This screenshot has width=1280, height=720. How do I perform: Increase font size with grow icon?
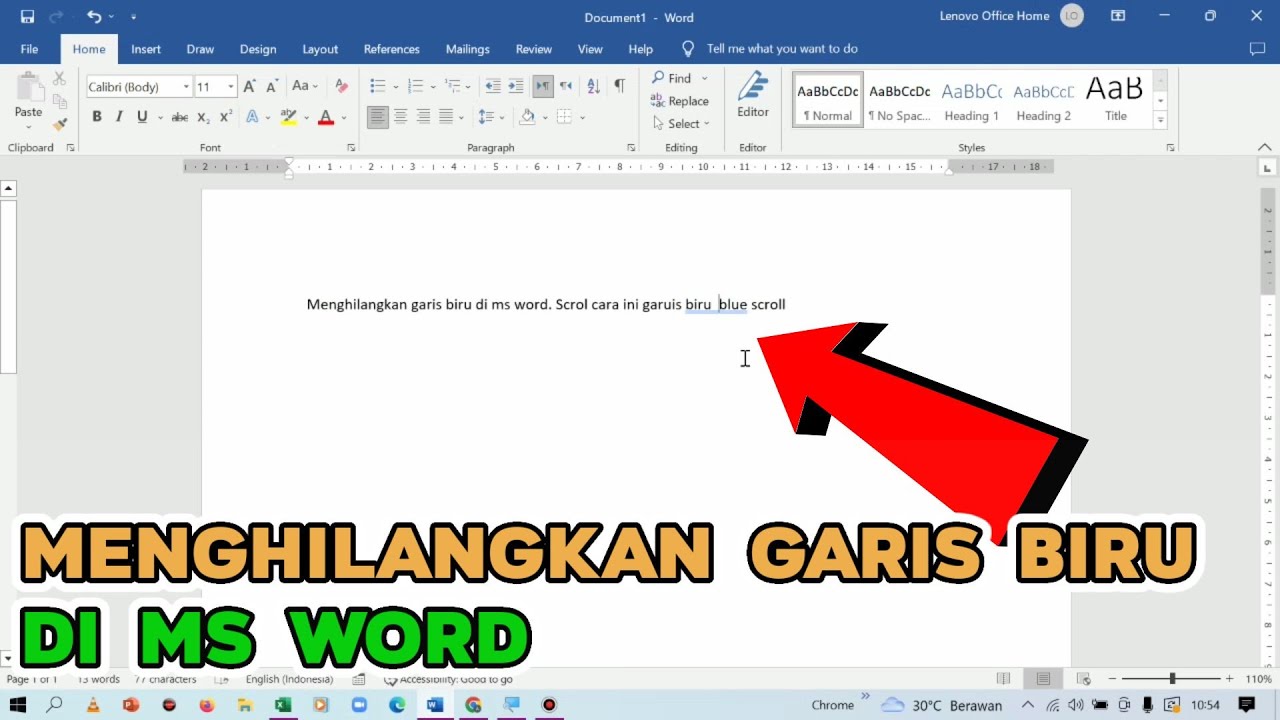pos(250,87)
